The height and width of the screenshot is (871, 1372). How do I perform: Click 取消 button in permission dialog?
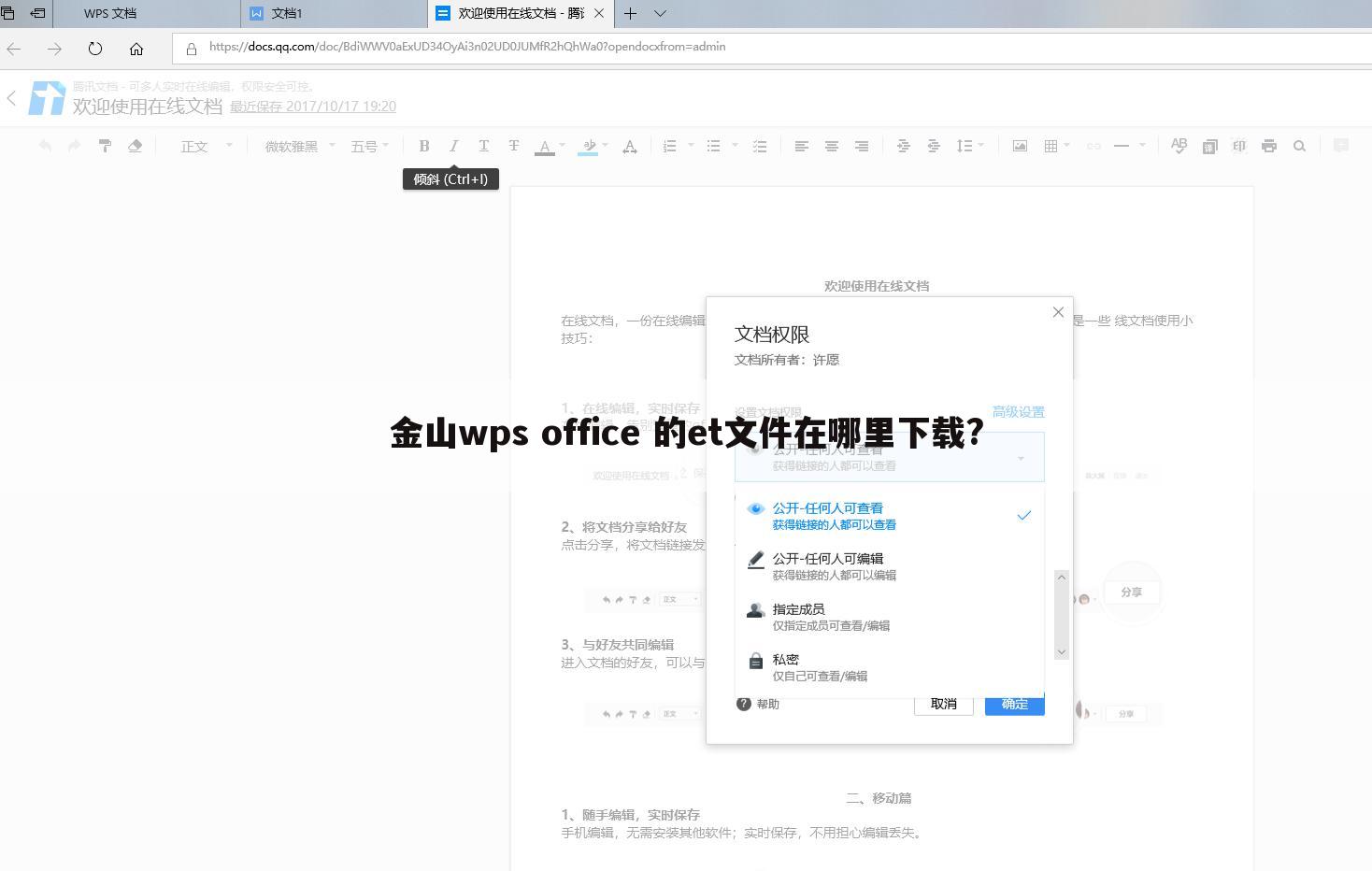943,705
